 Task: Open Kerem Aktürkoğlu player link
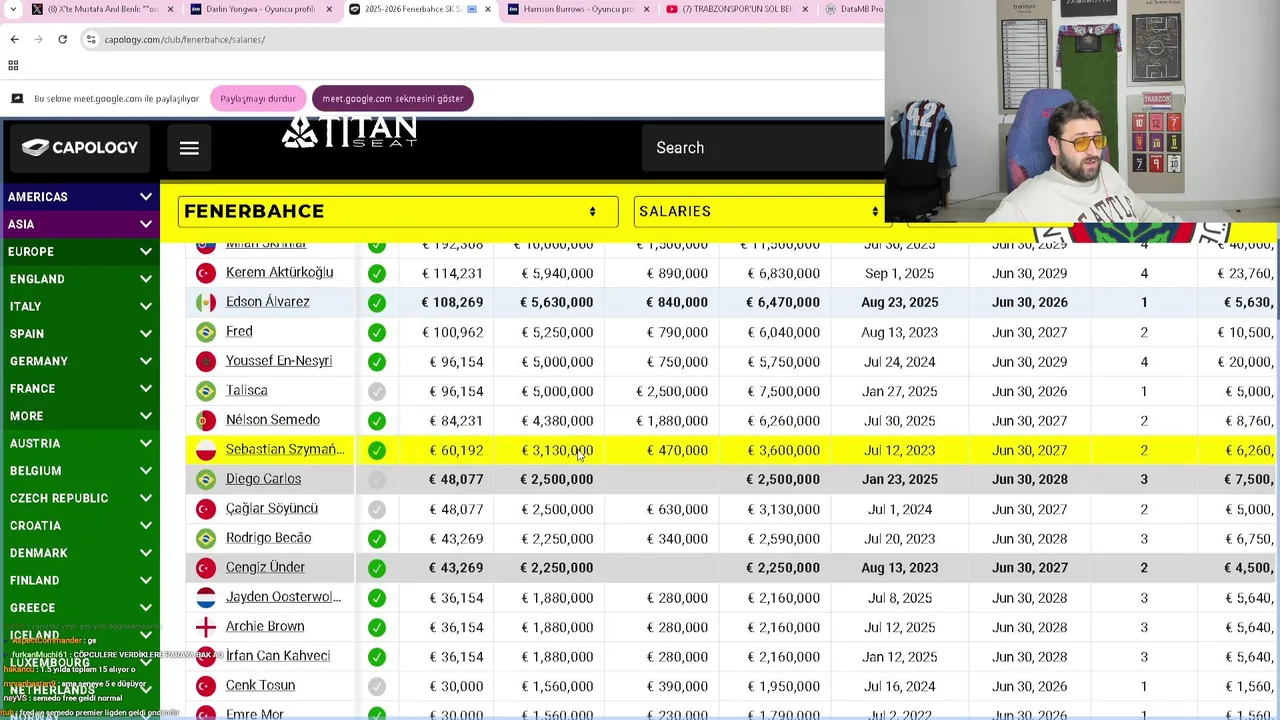(280, 272)
